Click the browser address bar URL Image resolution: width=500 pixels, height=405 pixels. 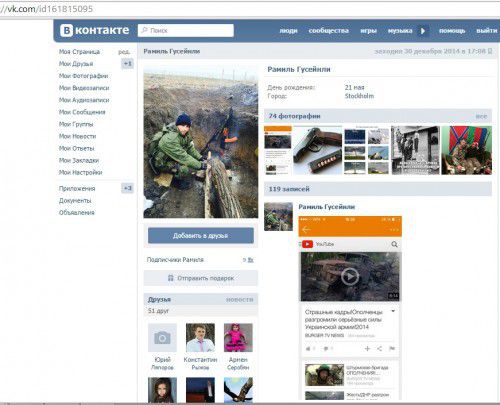click(x=47, y=9)
